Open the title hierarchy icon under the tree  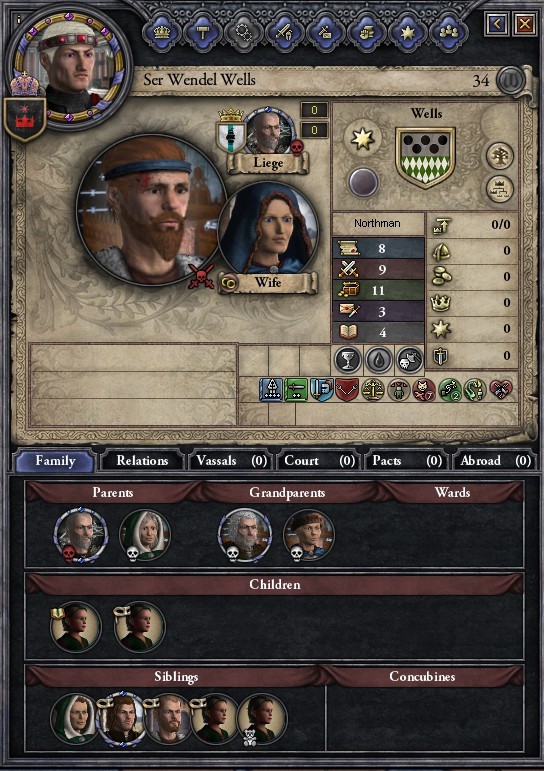[500, 189]
